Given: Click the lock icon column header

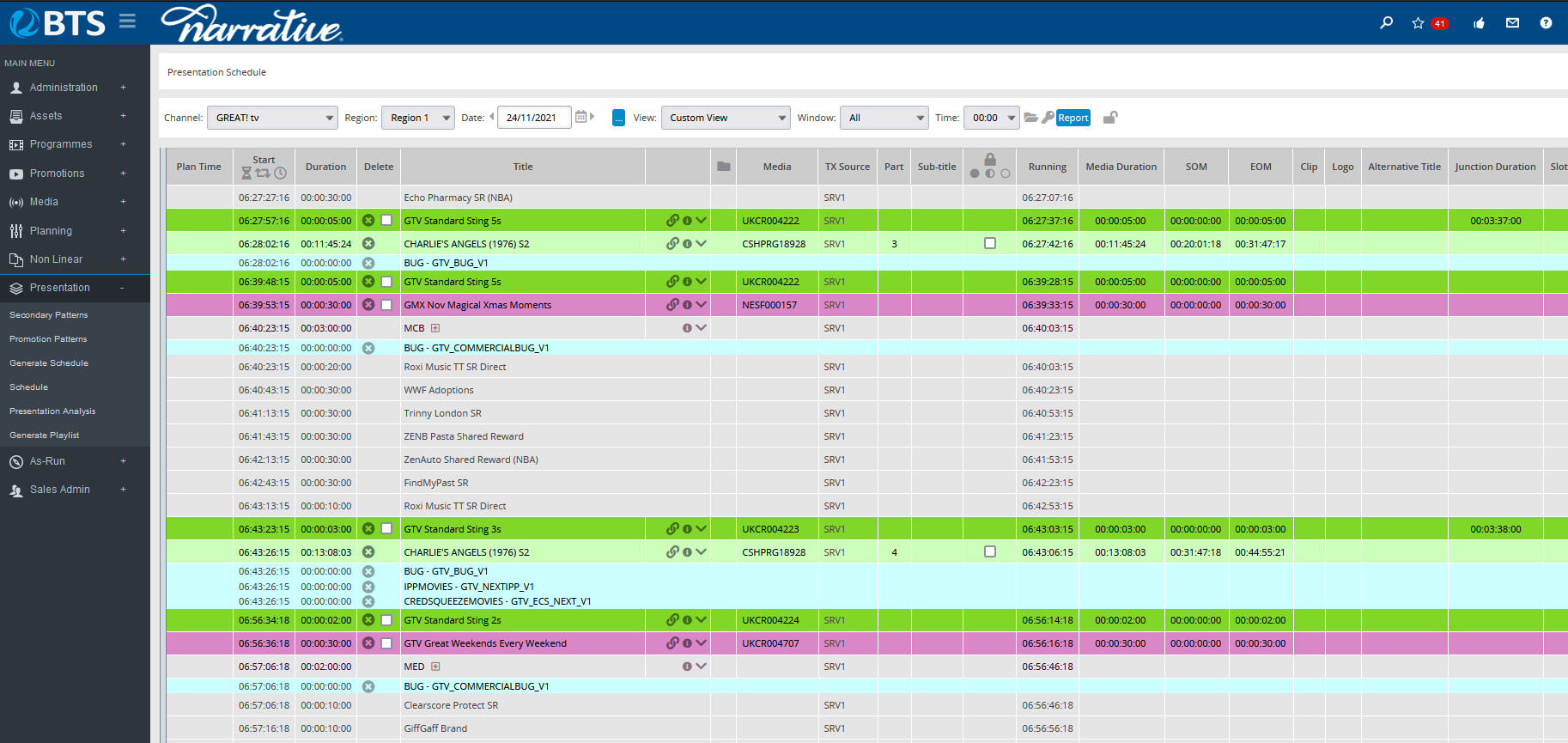Looking at the screenshot, I should (990, 159).
